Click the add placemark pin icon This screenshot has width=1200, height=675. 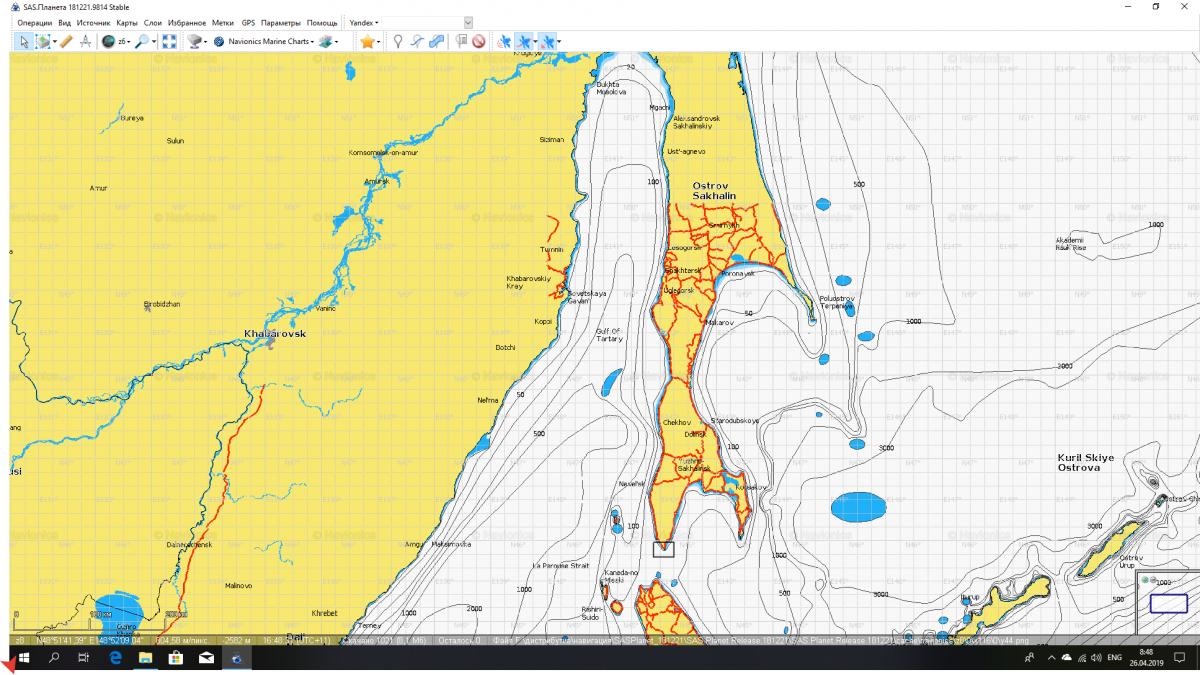(x=397, y=41)
